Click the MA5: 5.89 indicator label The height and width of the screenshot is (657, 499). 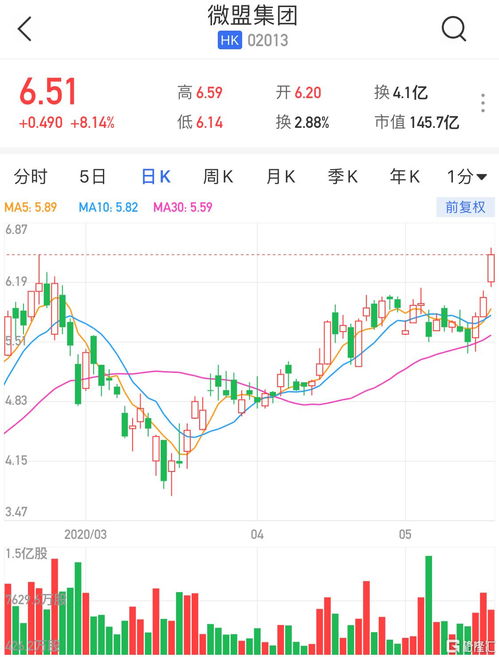[x=31, y=207]
